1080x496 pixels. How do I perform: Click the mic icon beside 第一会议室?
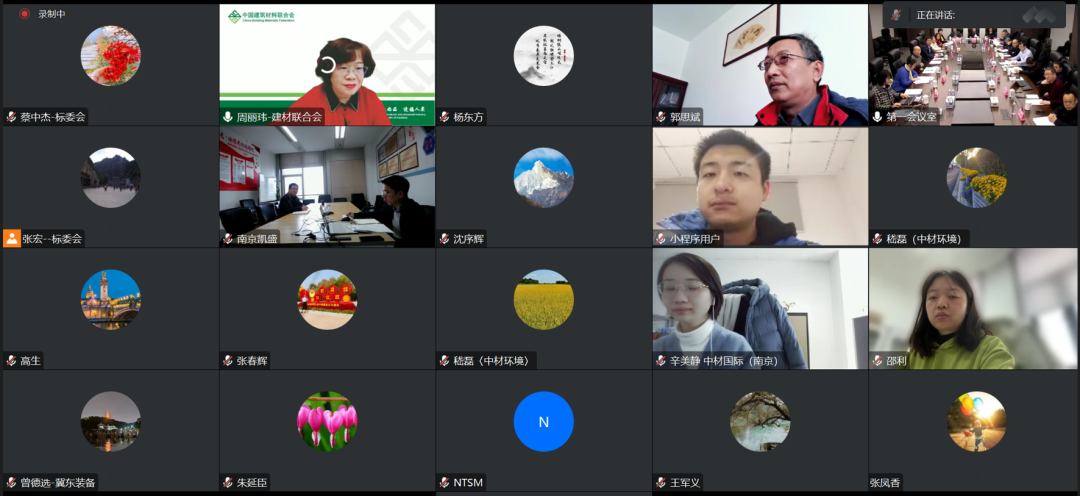[877, 117]
